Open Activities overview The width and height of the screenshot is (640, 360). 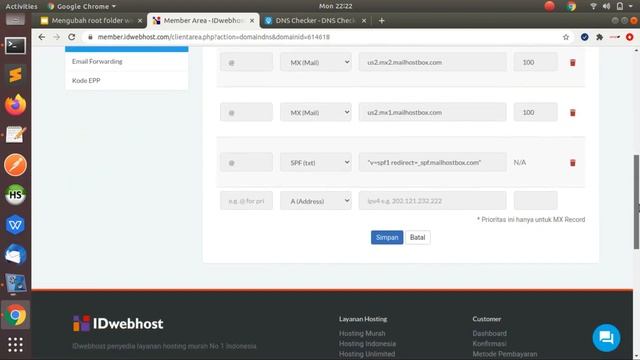pos(21,6)
